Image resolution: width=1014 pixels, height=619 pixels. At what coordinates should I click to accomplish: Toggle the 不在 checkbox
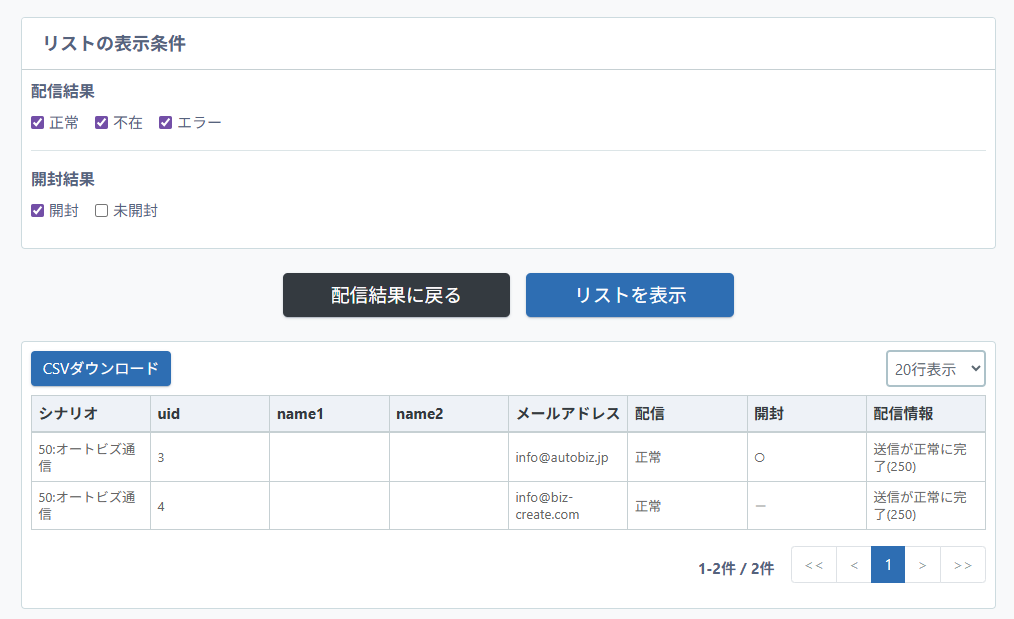101,123
